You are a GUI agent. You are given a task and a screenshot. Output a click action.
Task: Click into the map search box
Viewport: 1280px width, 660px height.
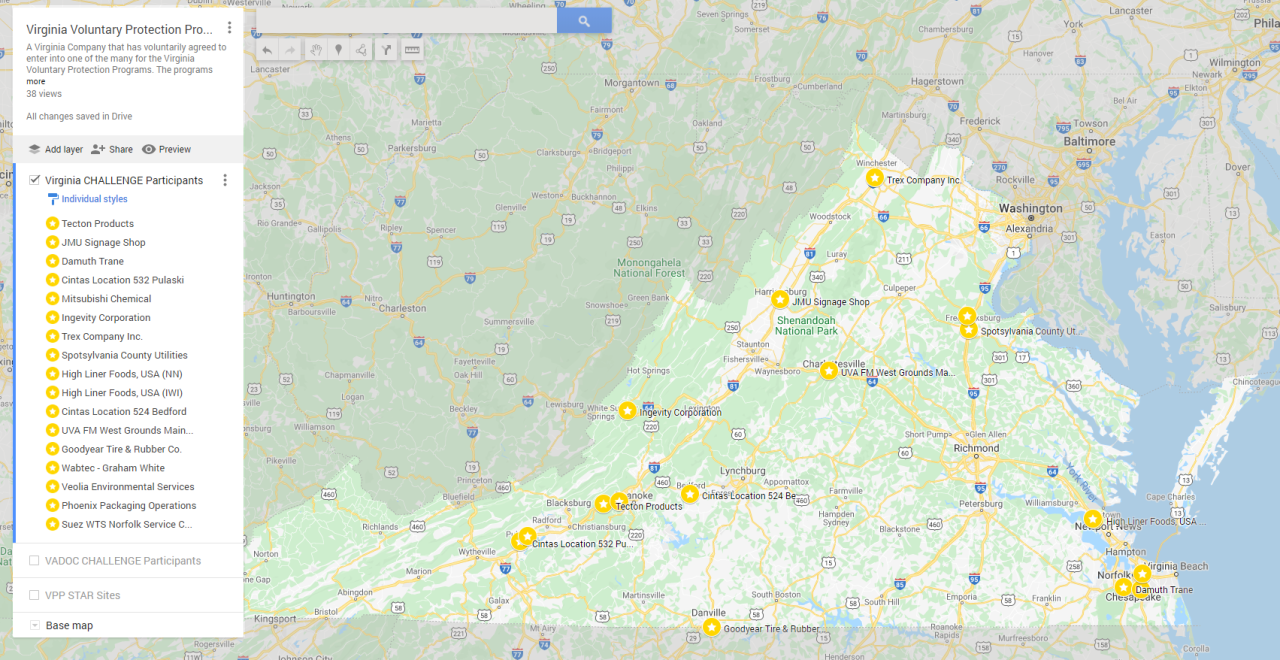[x=406, y=21]
